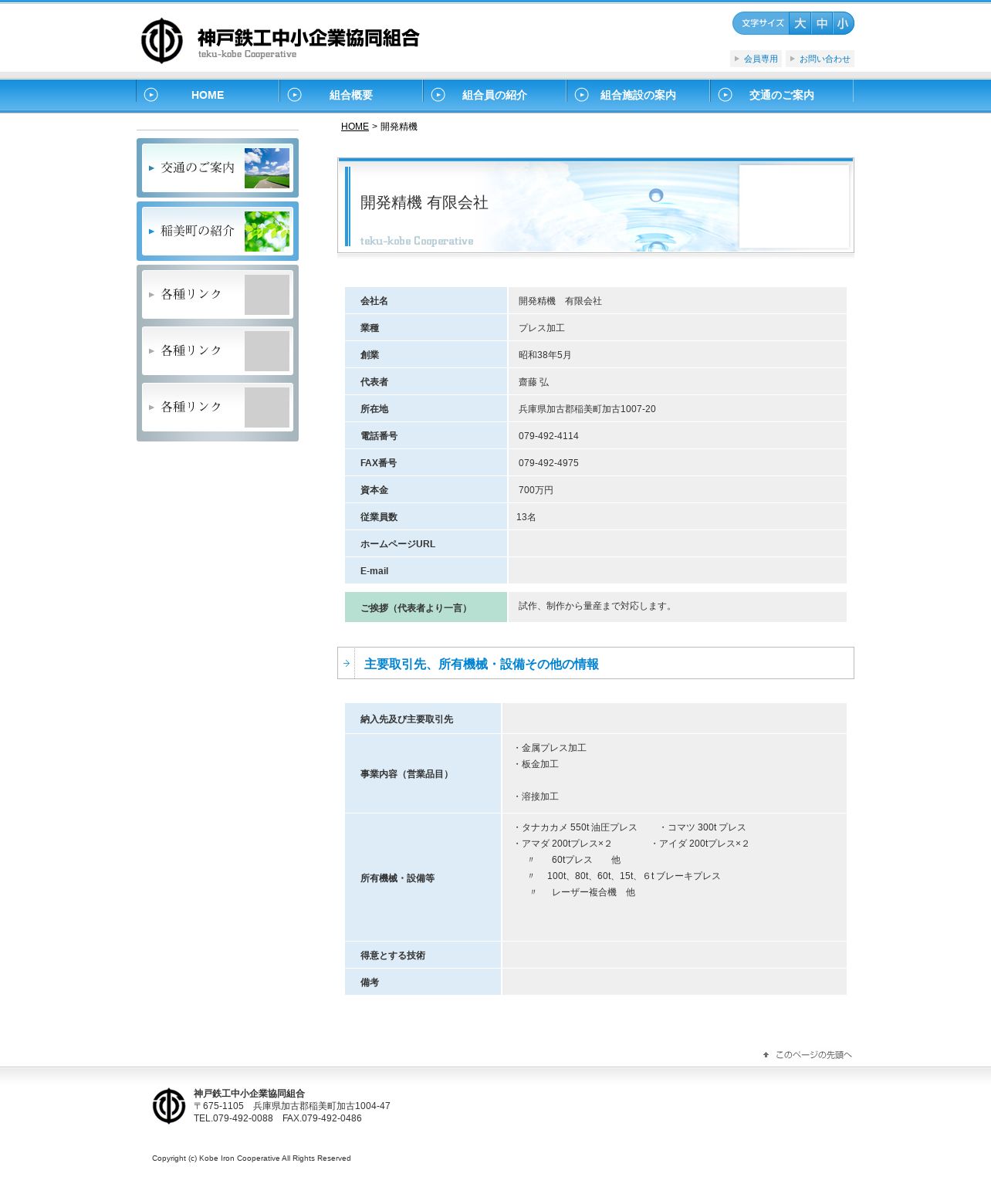Click the ご挨拶（代表者より一言） label cell
The width and height of the screenshot is (991, 1204).
426,607
